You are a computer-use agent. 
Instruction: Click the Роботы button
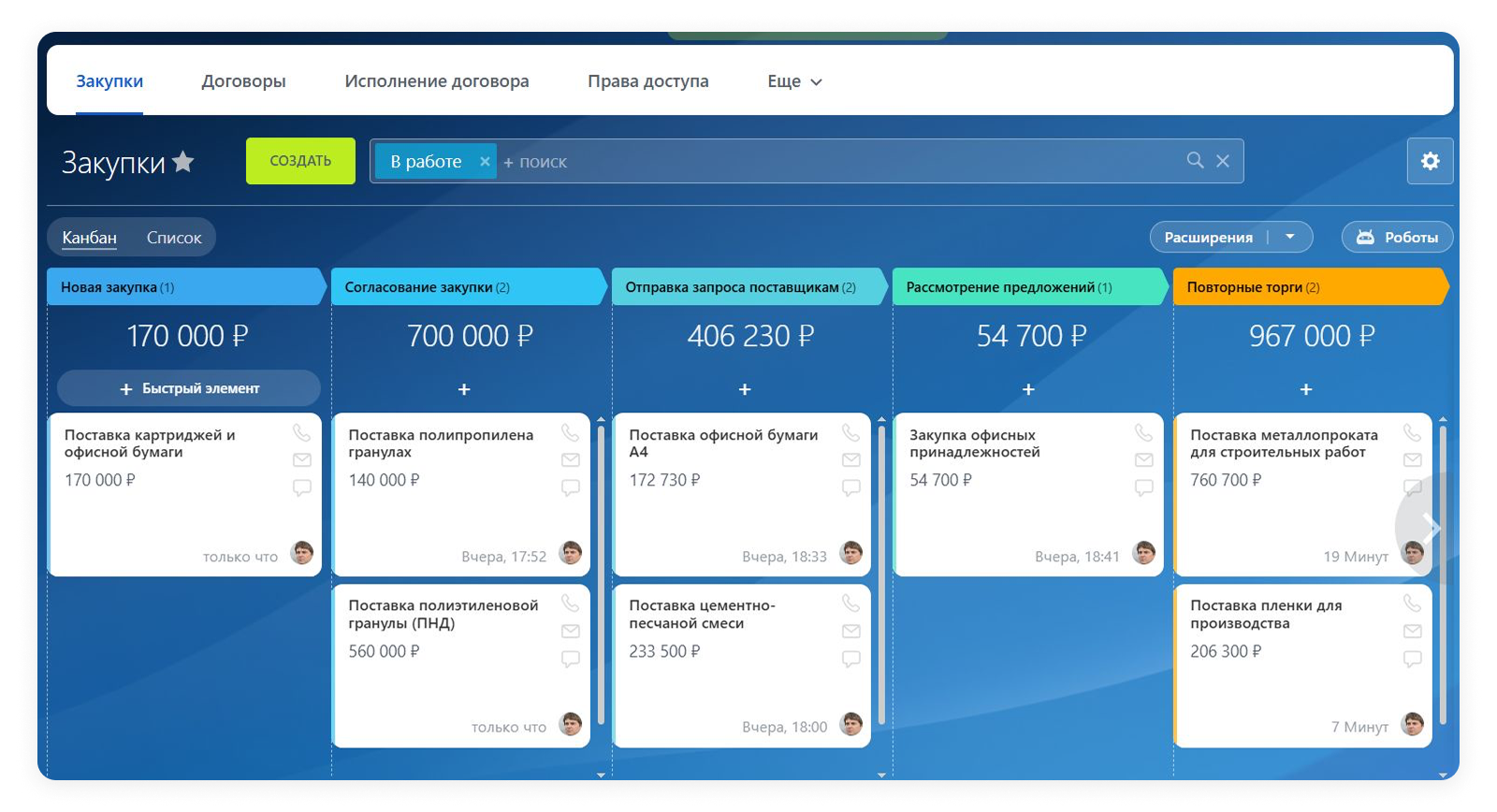(x=1397, y=237)
